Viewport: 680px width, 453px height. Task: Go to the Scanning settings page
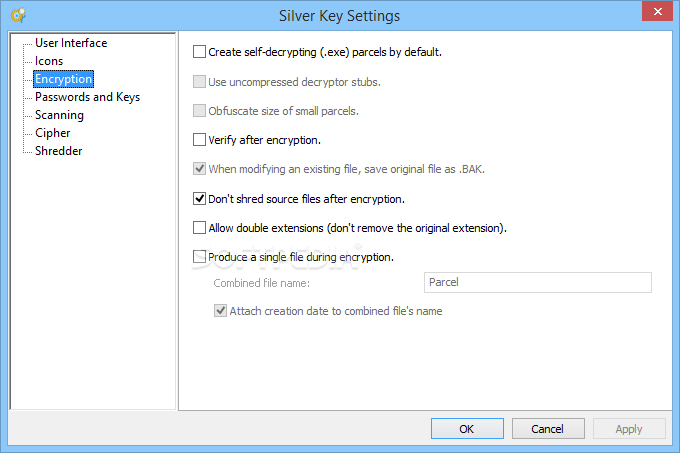(x=59, y=115)
